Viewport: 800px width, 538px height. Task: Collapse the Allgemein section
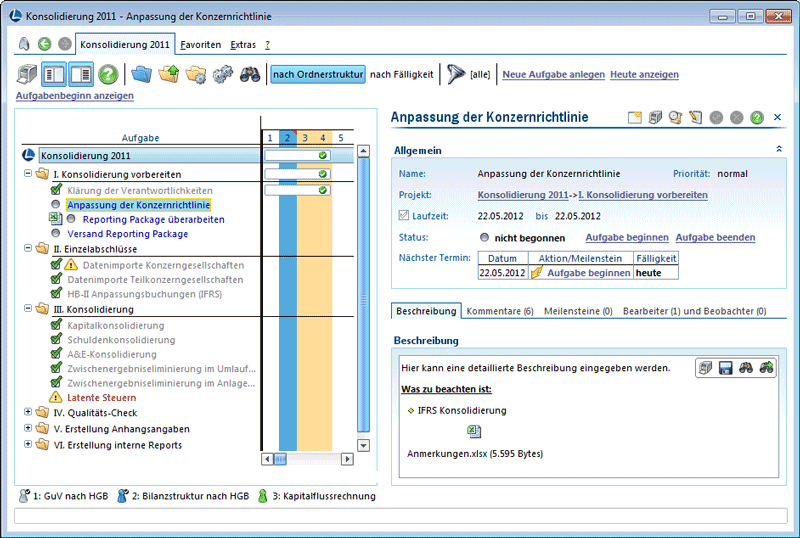click(779, 149)
